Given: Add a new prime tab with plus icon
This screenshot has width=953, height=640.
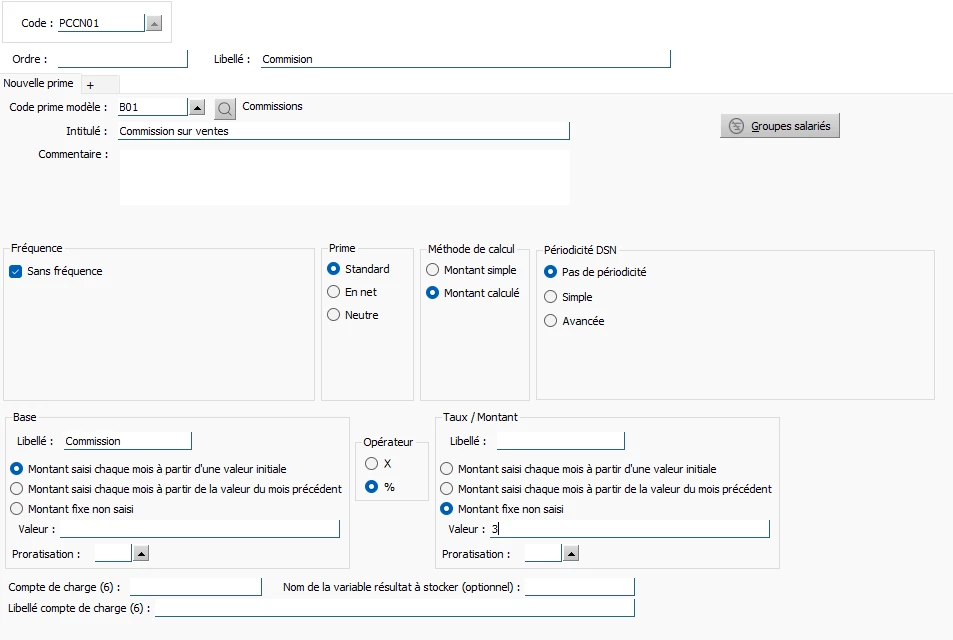Looking at the screenshot, I should coord(91,85).
